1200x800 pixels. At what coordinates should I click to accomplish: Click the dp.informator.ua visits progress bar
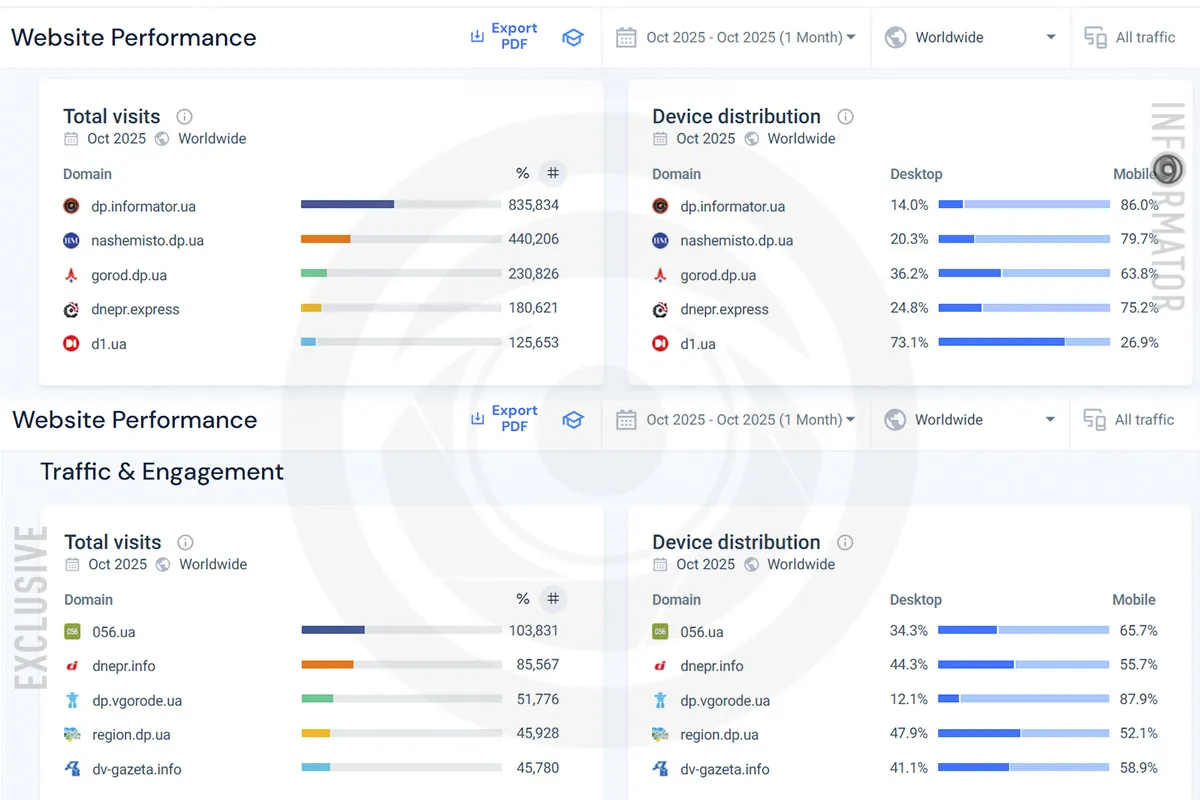coord(400,205)
